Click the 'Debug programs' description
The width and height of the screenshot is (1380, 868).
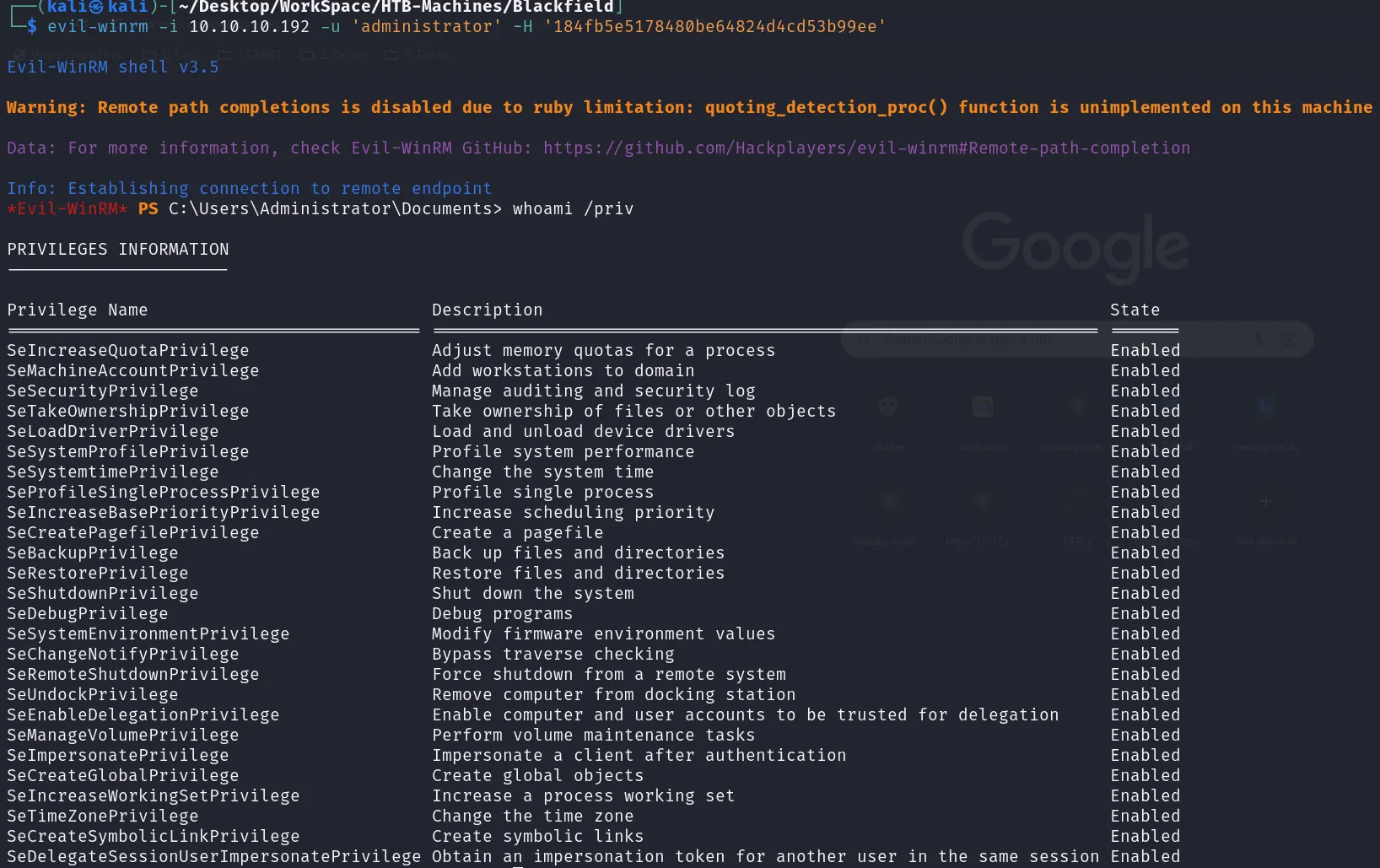(502, 614)
